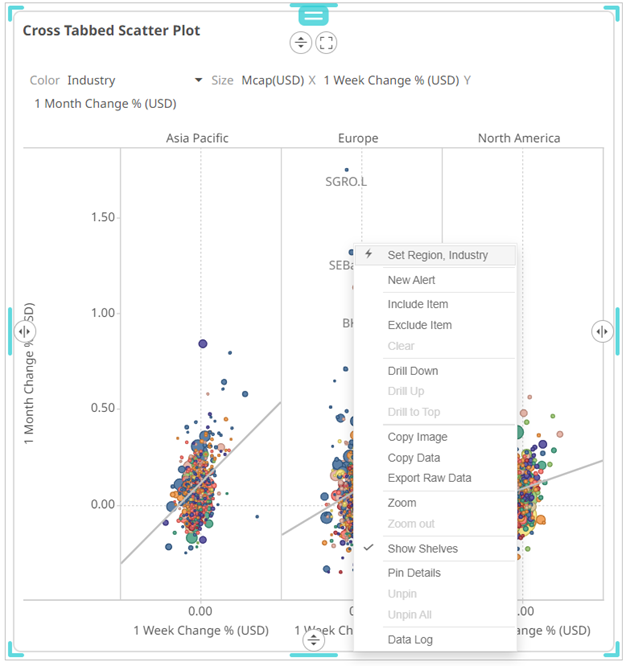Click the lightning bolt action icon
This screenshot has width=626, height=666.
(369, 255)
